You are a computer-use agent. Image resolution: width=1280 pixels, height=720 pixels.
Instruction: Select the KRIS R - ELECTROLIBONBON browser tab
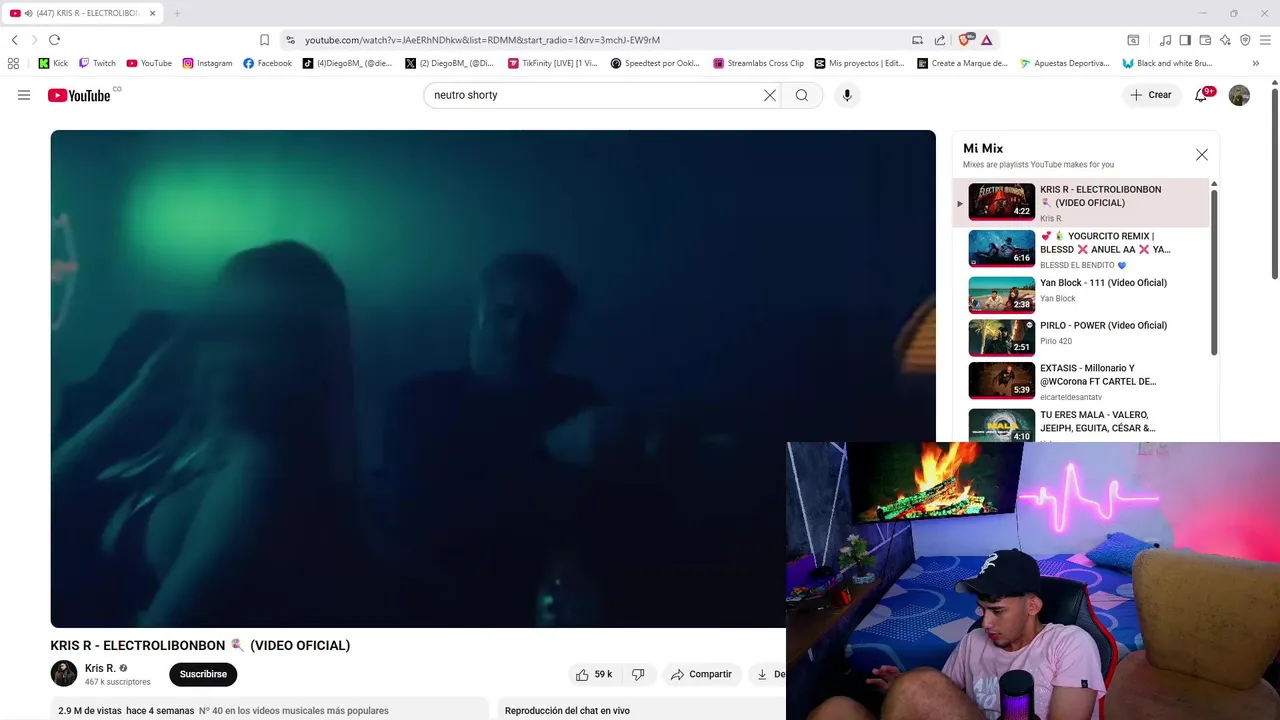pos(82,13)
